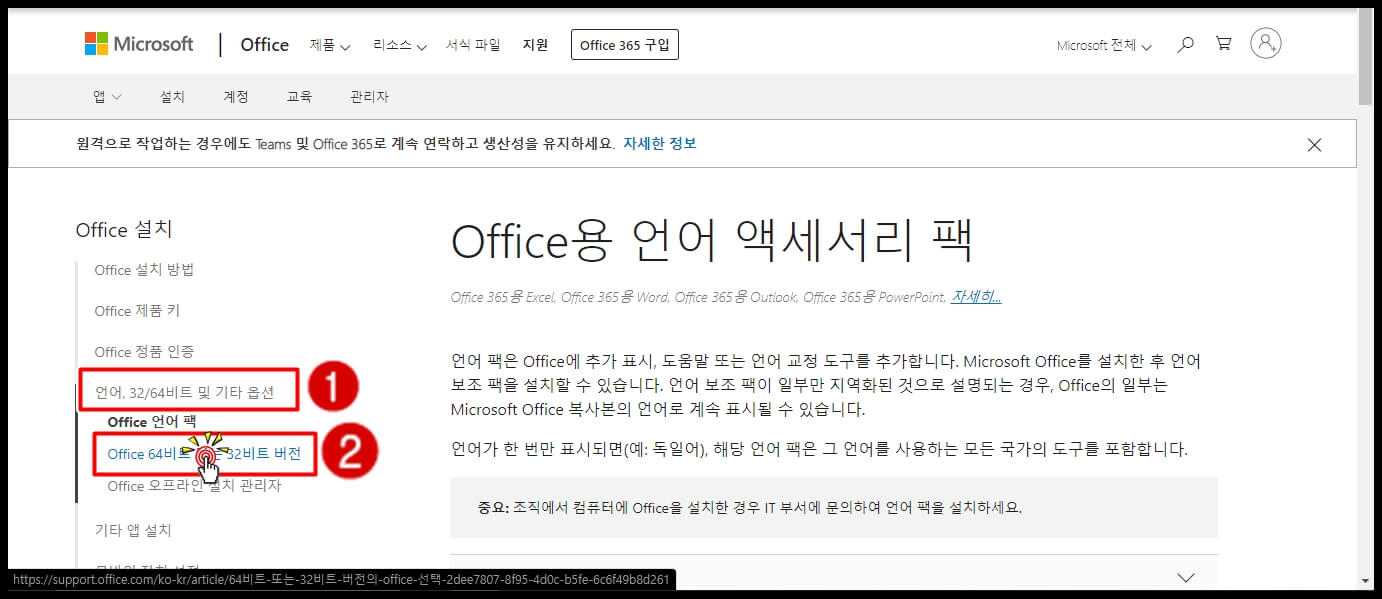Go to the Office home link
The height and width of the screenshot is (599, 1382).
point(264,45)
